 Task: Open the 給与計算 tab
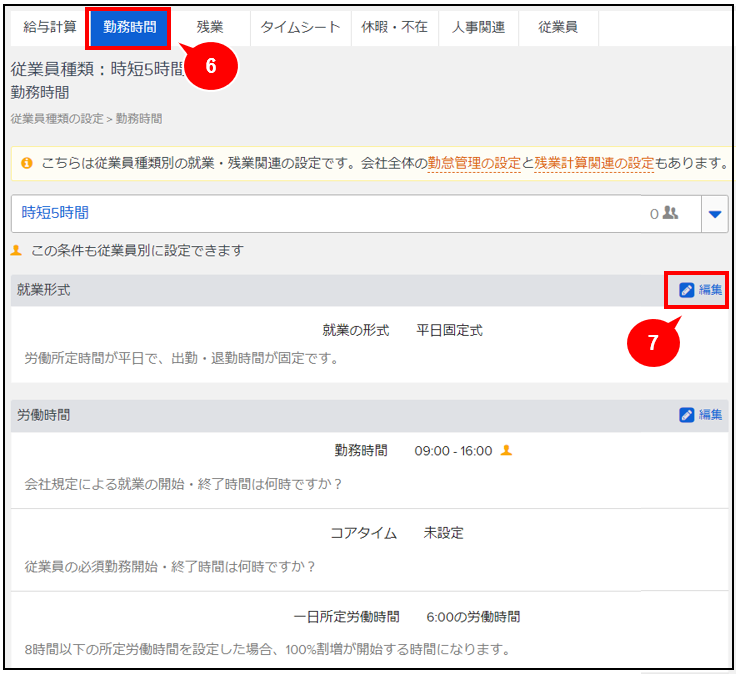pos(49,27)
